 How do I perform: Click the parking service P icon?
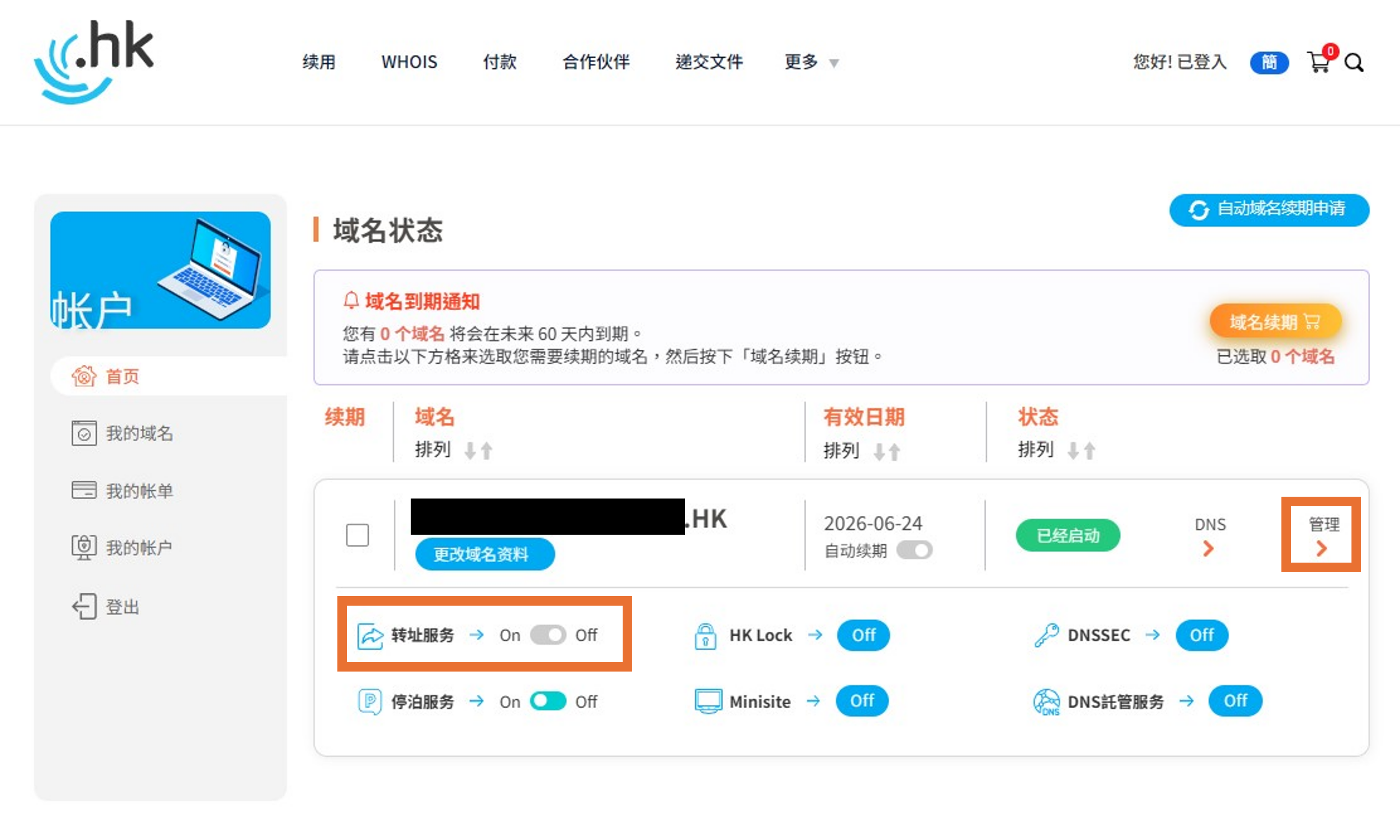tap(369, 702)
